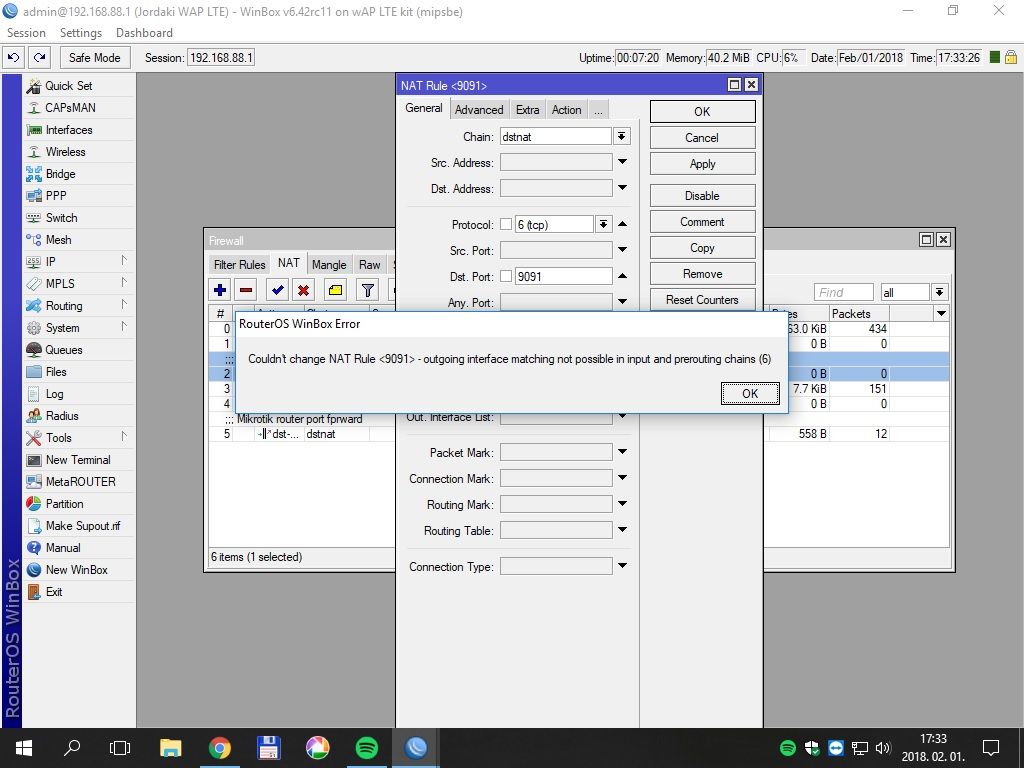
Task: Open MetaROUTER from the sidebar
Action: pyautogui.click(x=78, y=481)
